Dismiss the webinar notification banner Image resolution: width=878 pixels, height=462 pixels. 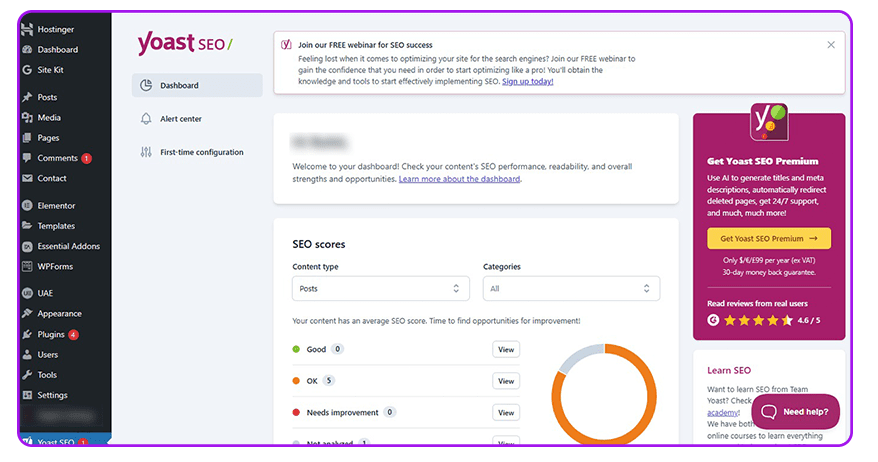[831, 45]
